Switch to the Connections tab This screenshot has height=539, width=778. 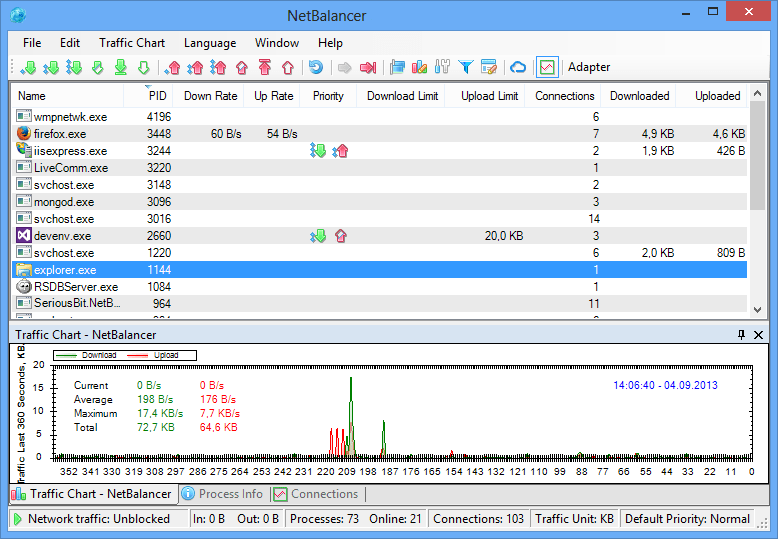click(x=317, y=494)
